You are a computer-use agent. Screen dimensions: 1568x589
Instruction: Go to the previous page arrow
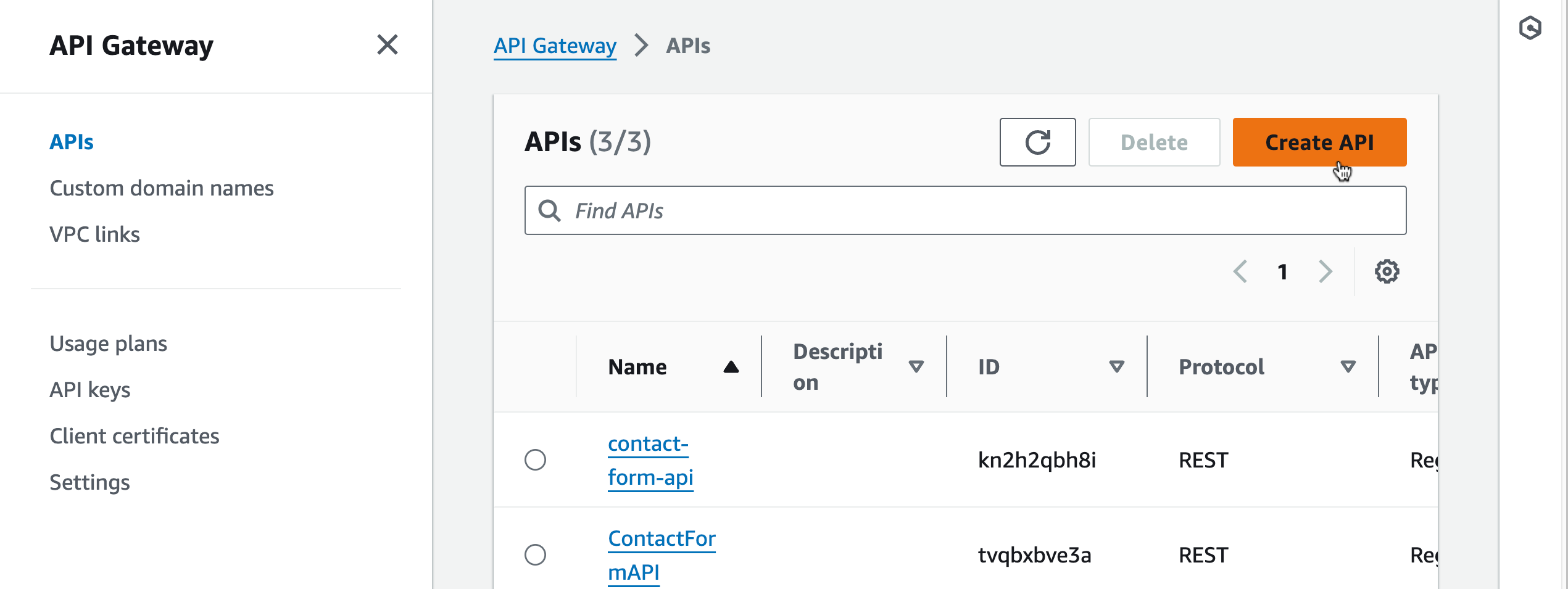coord(1240,271)
